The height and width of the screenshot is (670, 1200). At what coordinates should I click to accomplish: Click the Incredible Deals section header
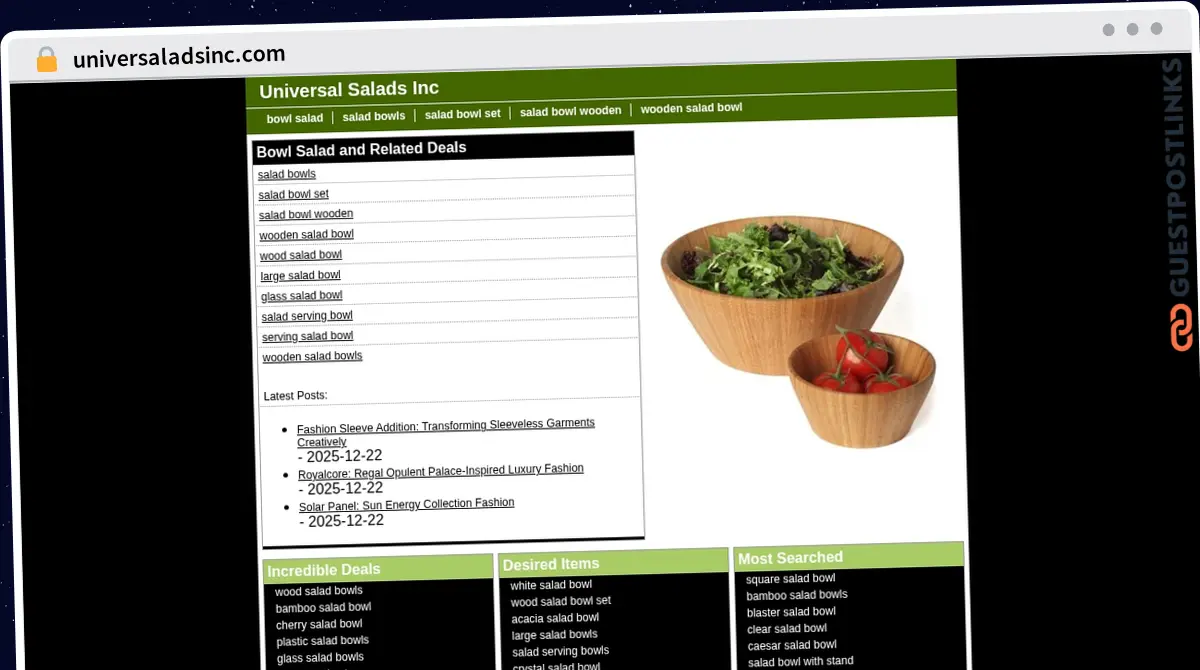(378, 569)
